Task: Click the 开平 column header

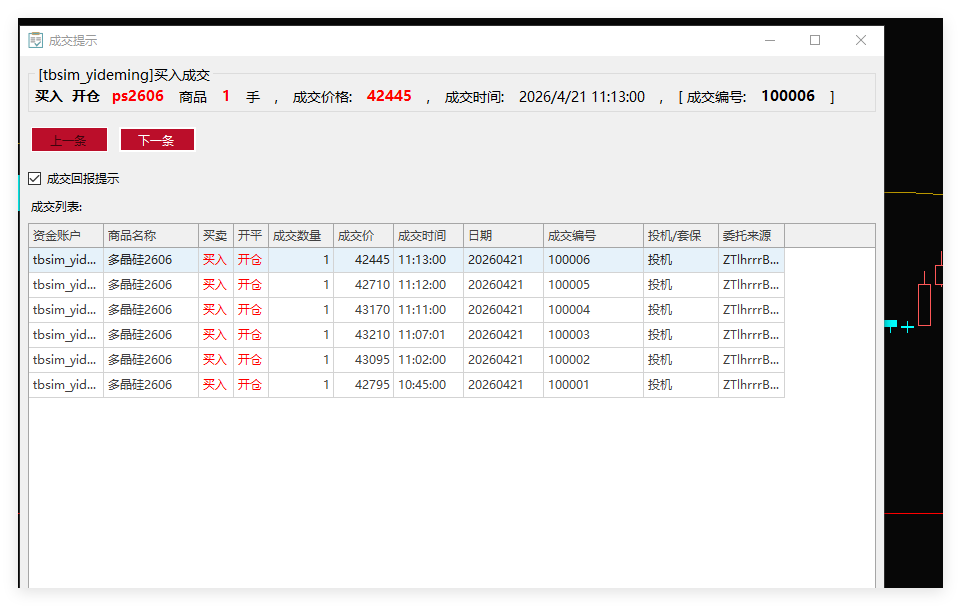Action: pyautogui.click(x=250, y=236)
